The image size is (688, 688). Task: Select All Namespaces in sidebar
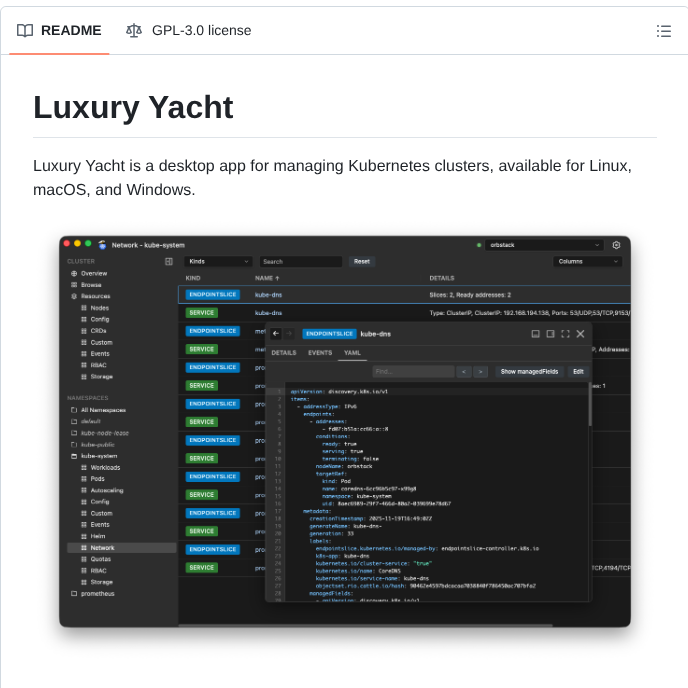coord(103,410)
